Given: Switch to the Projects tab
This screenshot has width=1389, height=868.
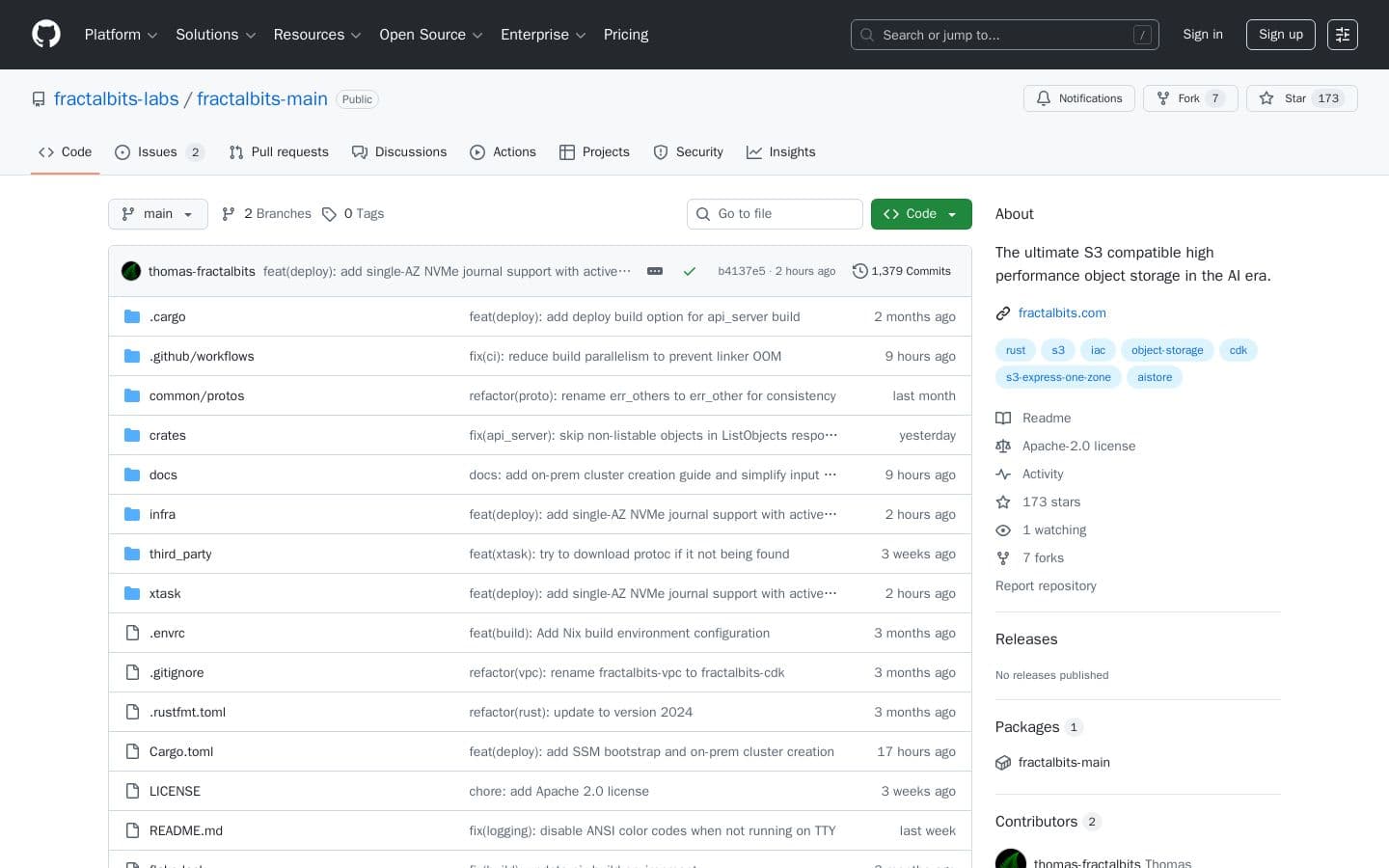Looking at the screenshot, I should pos(594,152).
